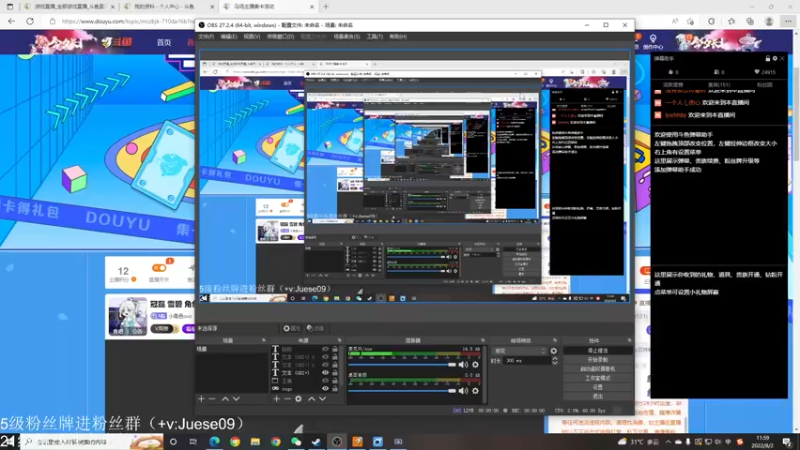Move the scene up in Scenes panel
The image size is (800, 450).
(x=225, y=398)
